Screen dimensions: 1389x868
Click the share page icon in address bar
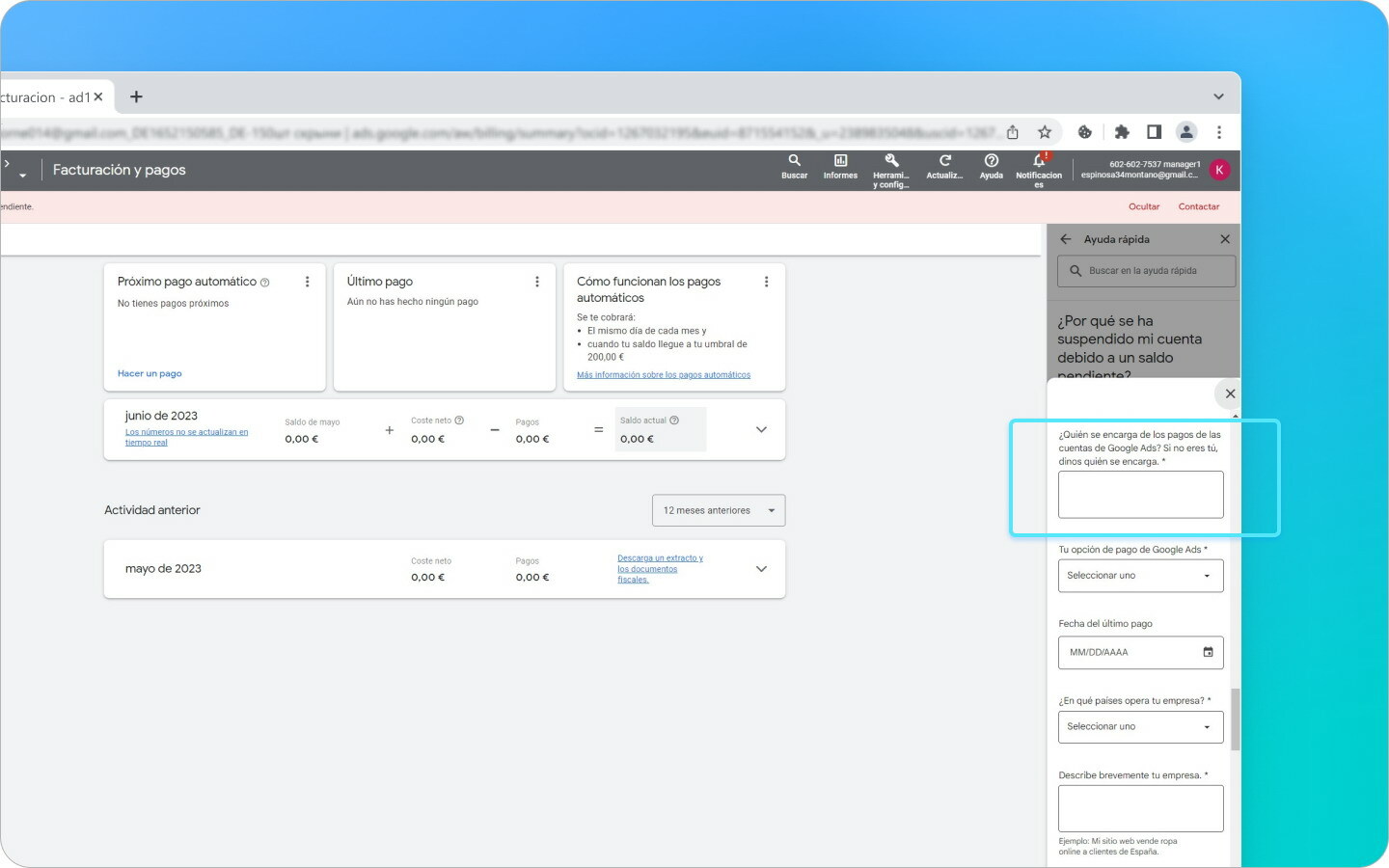tap(1013, 132)
